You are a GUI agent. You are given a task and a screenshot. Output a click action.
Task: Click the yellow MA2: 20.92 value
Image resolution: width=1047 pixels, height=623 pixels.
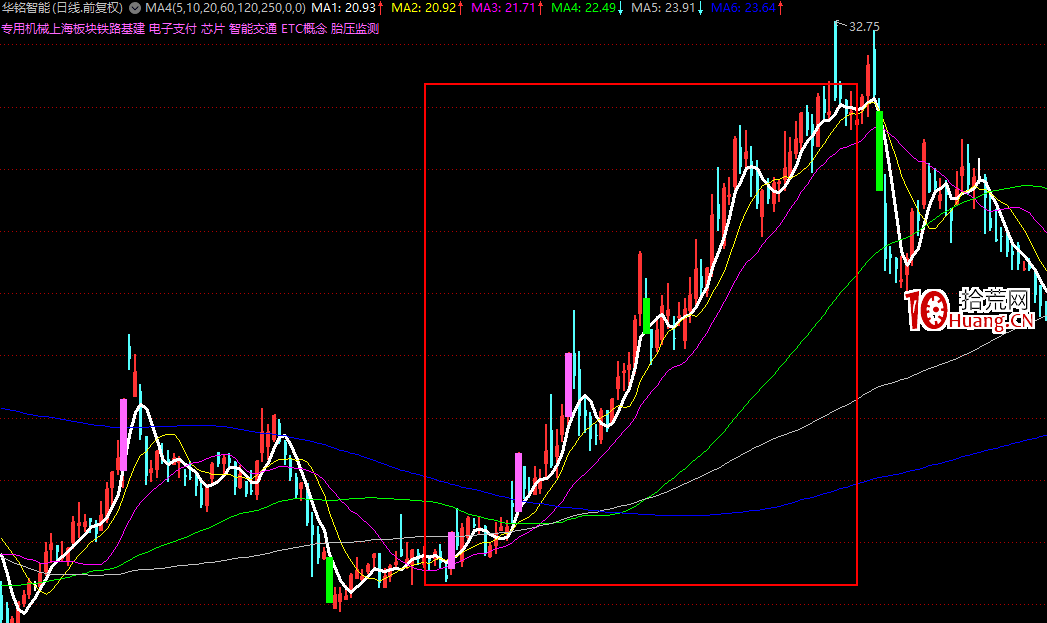[x=423, y=8]
